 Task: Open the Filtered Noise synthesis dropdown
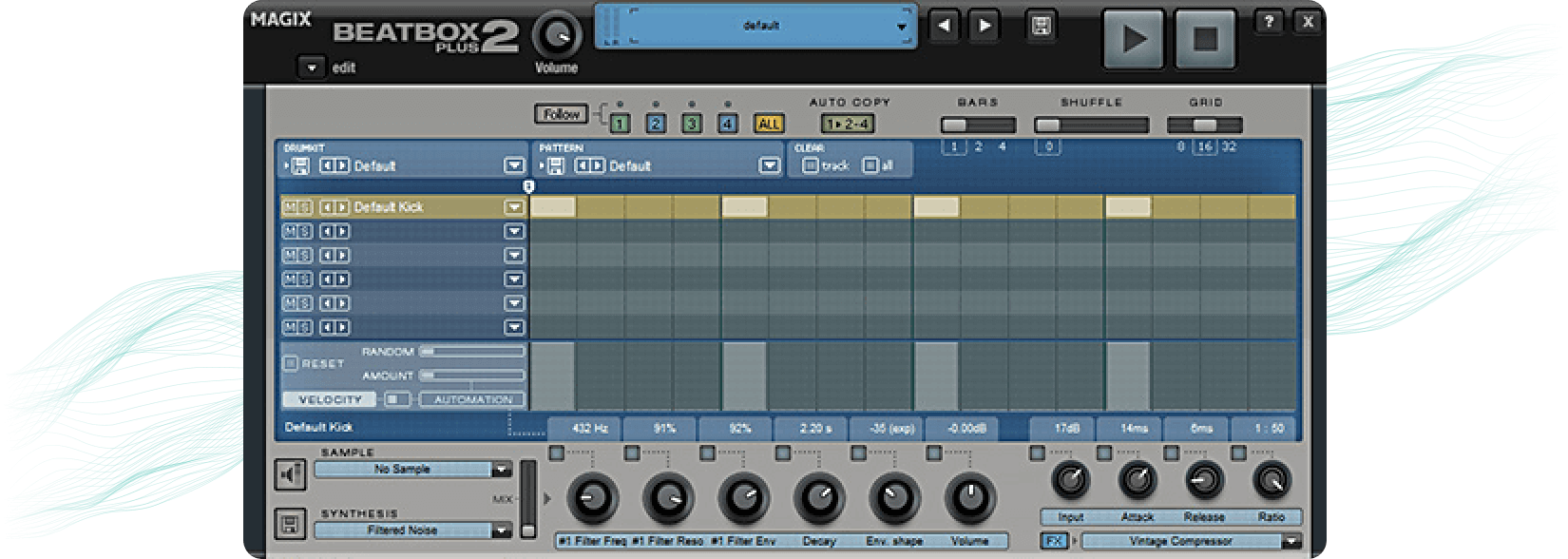pyautogui.click(x=501, y=530)
